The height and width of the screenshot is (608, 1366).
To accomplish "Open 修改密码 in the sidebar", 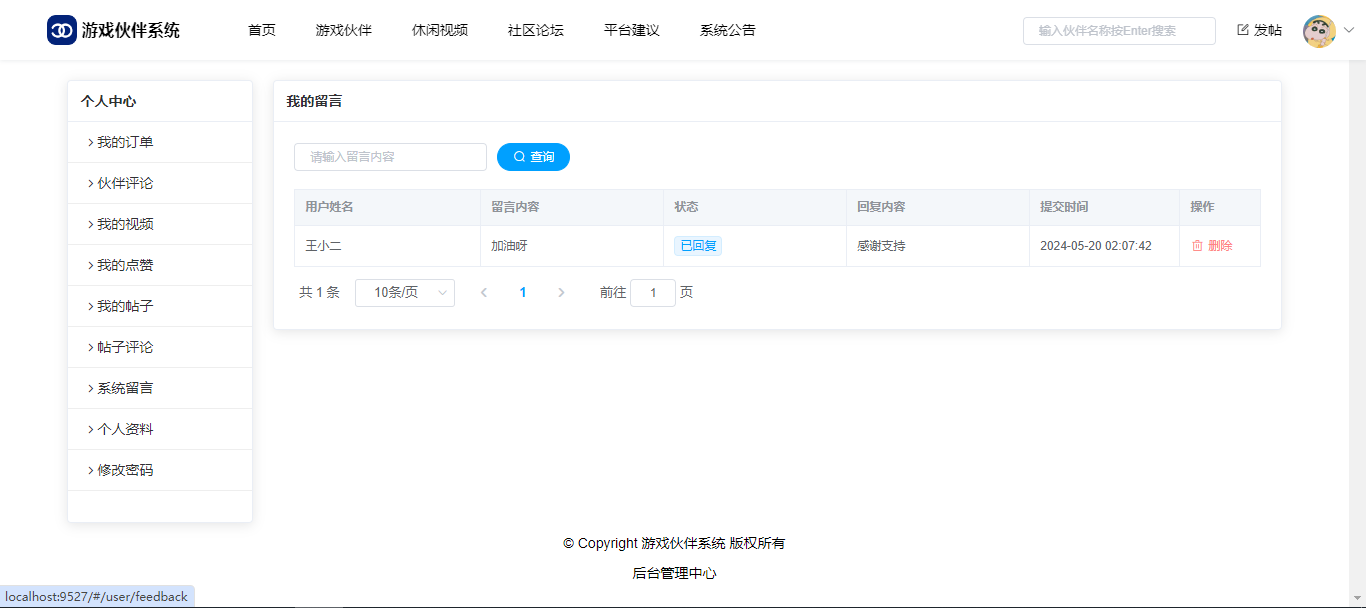I will coord(124,470).
